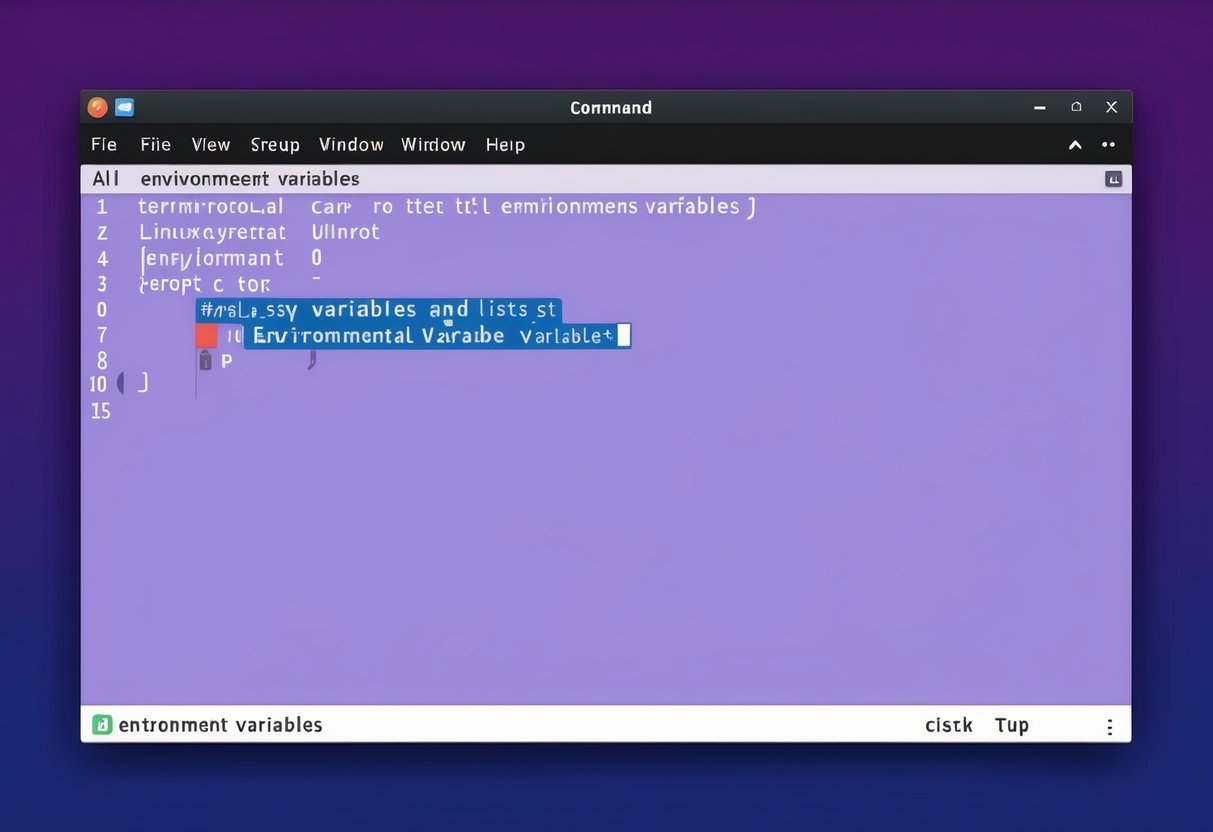The width and height of the screenshot is (1213, 832).
Task: Toggle the fold marker beside line 10
Action: point(122,383)
